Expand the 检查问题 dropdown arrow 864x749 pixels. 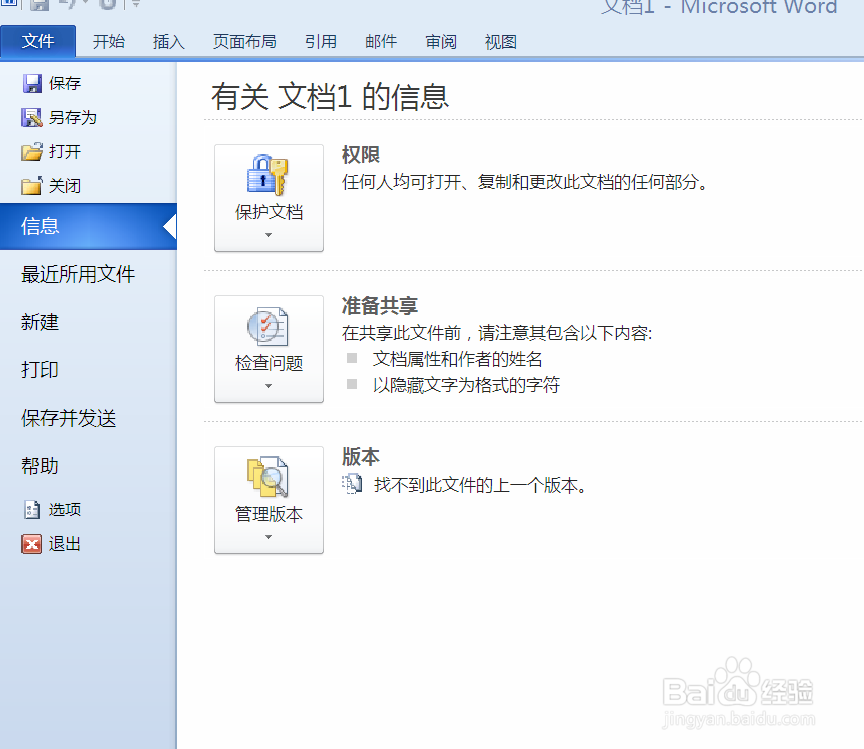268,386
